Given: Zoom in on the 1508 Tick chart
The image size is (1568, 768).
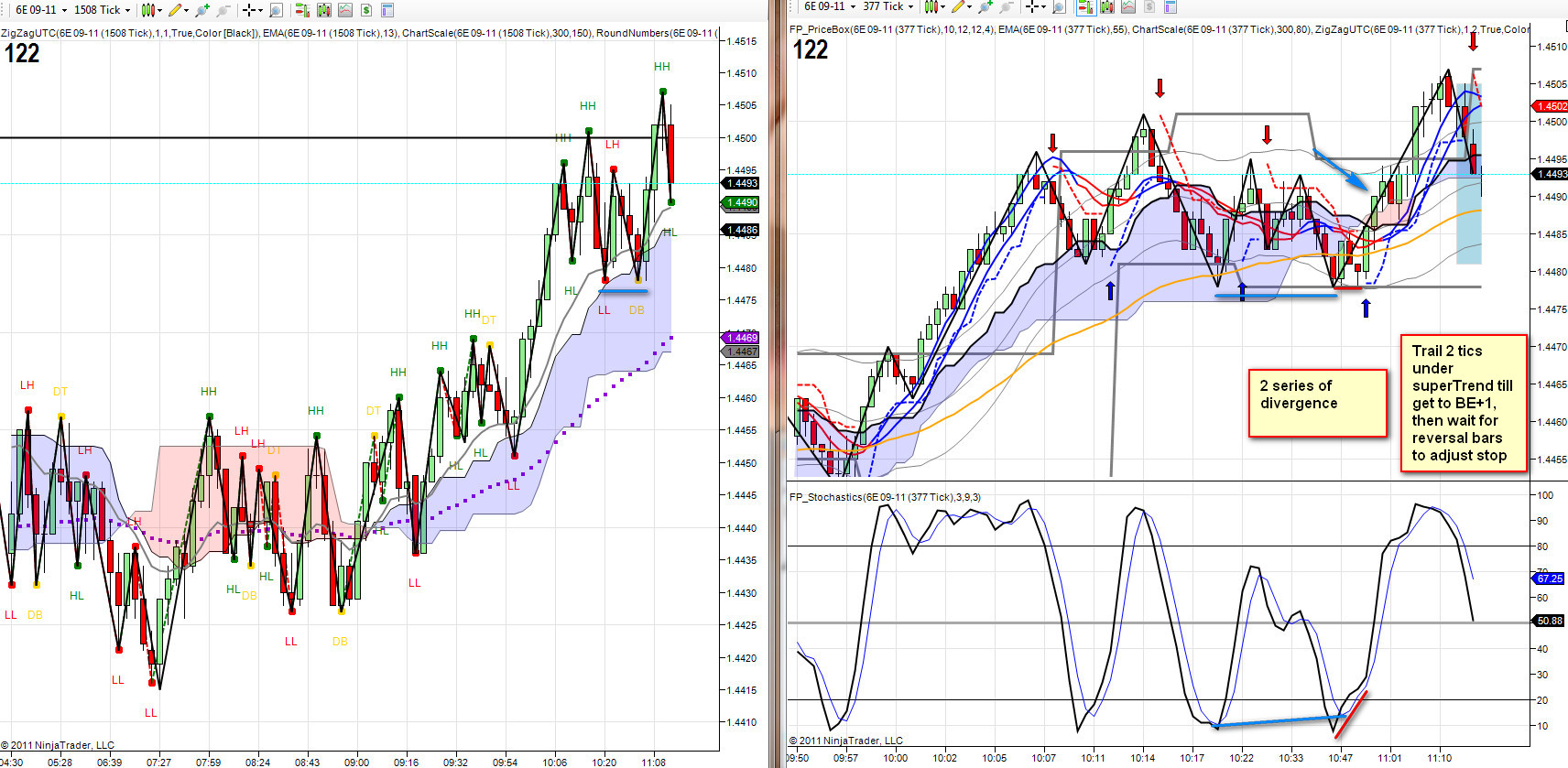Looking at the screenshot, I should [x=201, y=10].
